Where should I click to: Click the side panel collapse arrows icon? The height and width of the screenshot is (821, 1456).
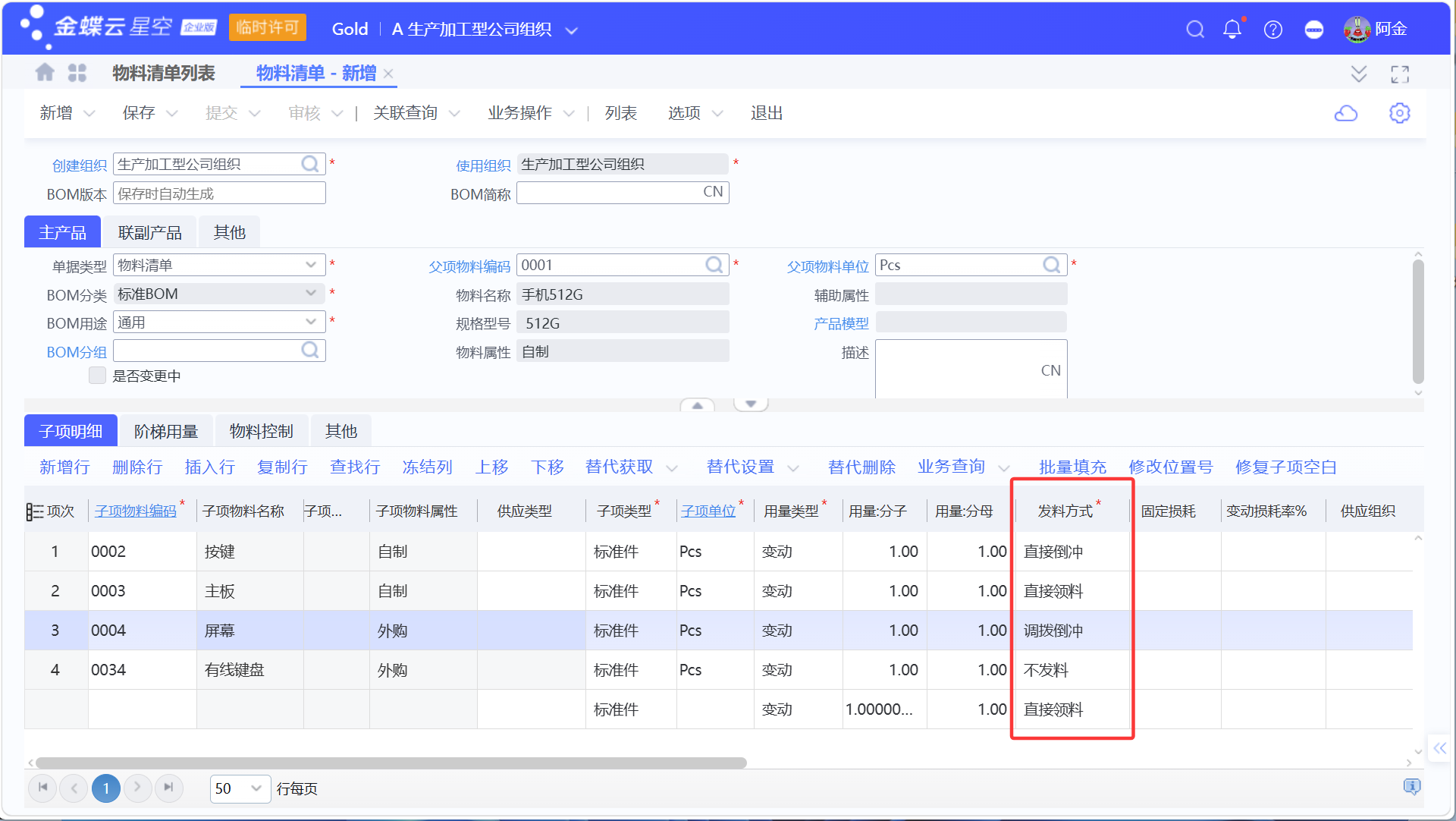tap(1439, 748)
